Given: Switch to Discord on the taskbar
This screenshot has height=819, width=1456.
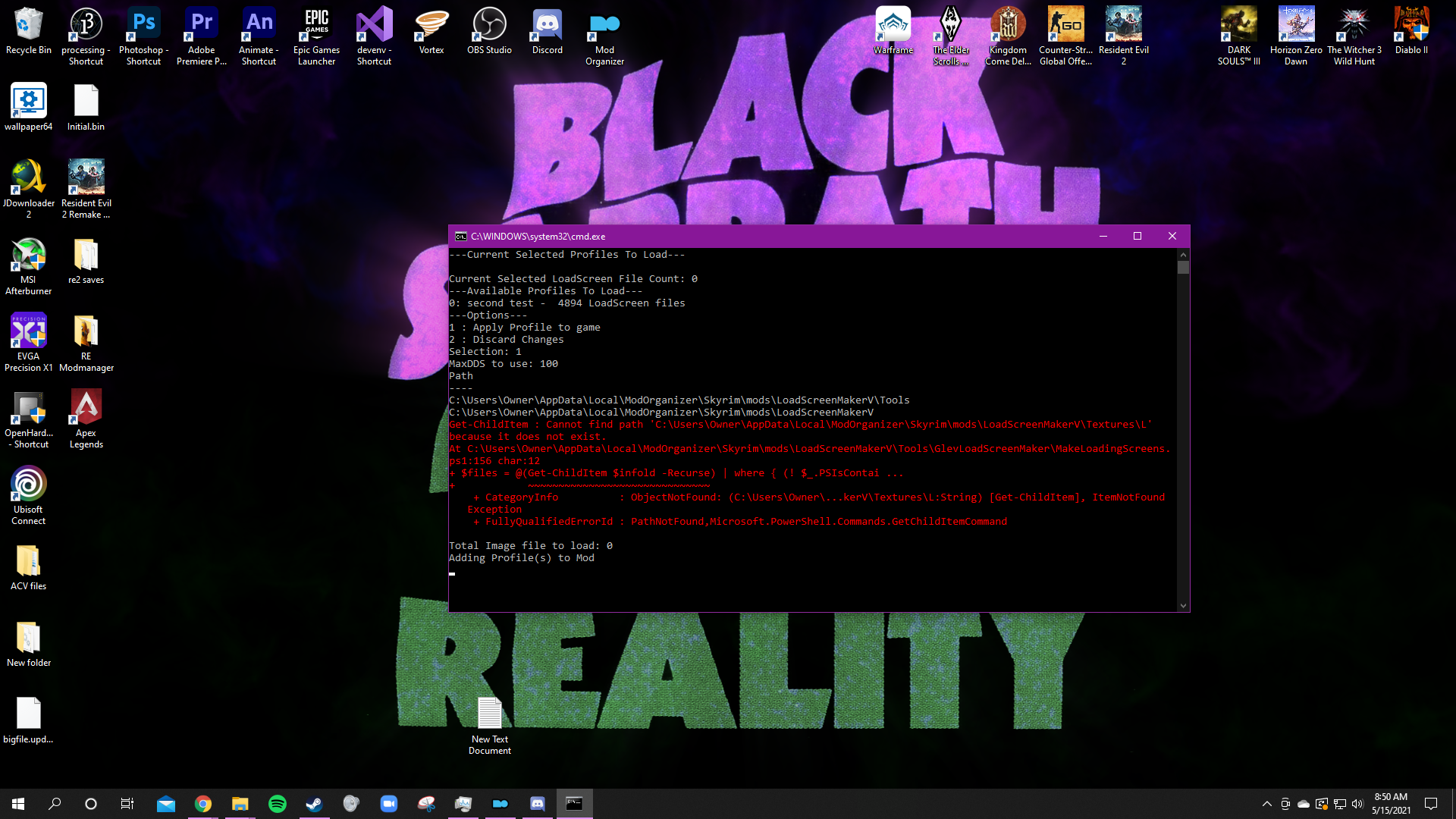Looking at the screenshot, I should pyautogui.click(x=537, y=804).
